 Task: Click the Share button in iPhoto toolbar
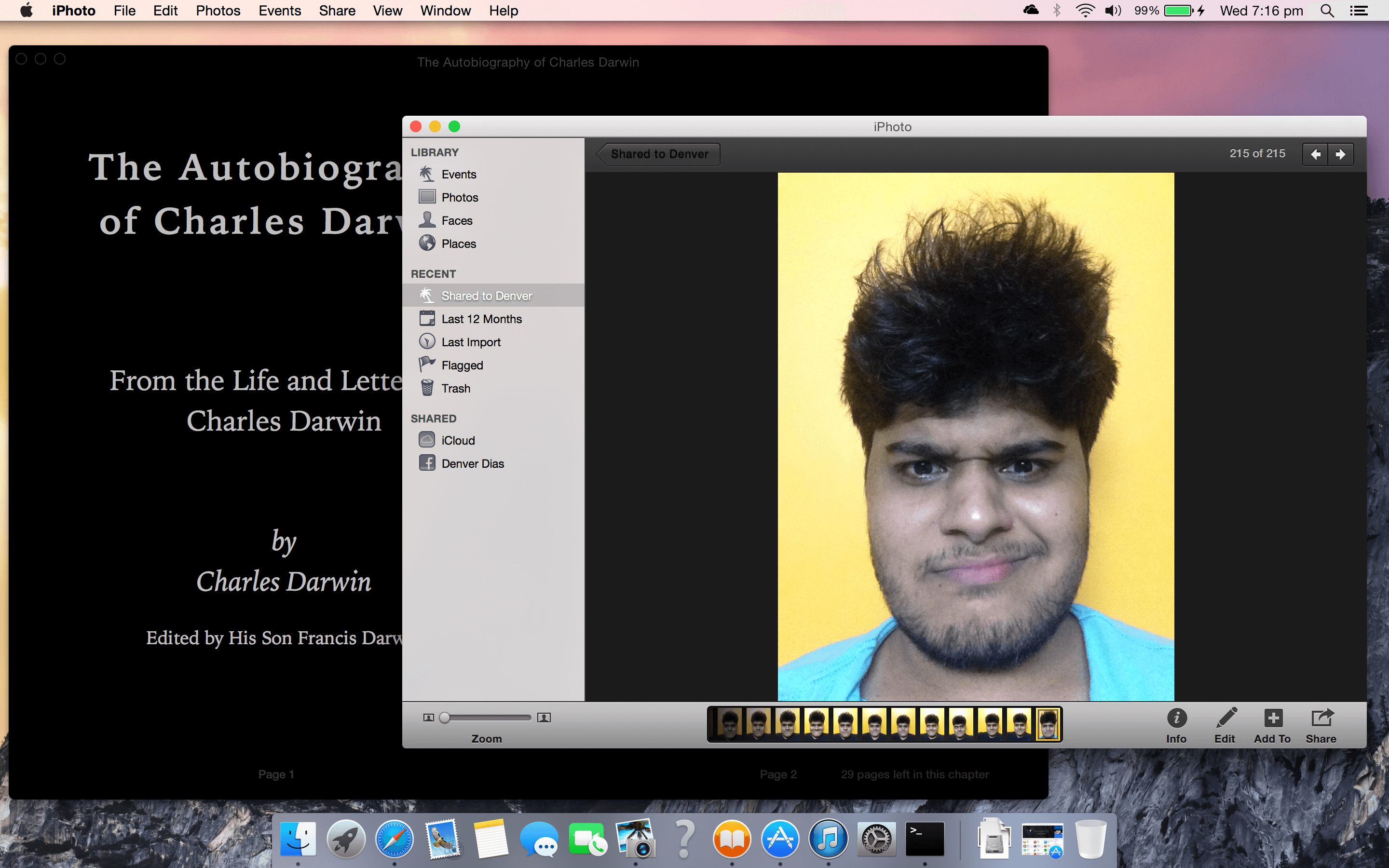1321,725
